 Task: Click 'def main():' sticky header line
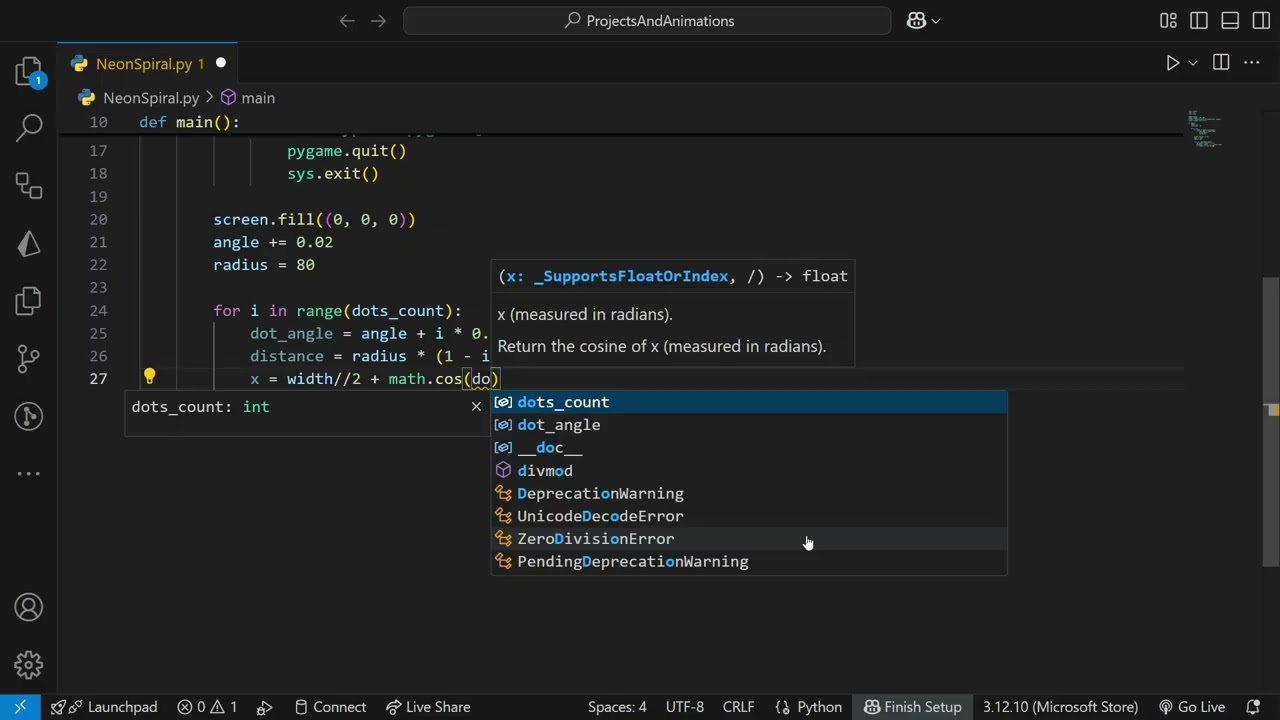coord(190,122)
